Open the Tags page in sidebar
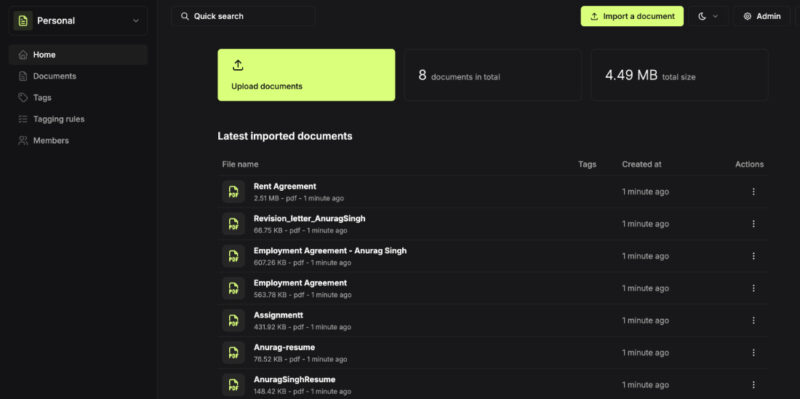 tap(78, 97)
